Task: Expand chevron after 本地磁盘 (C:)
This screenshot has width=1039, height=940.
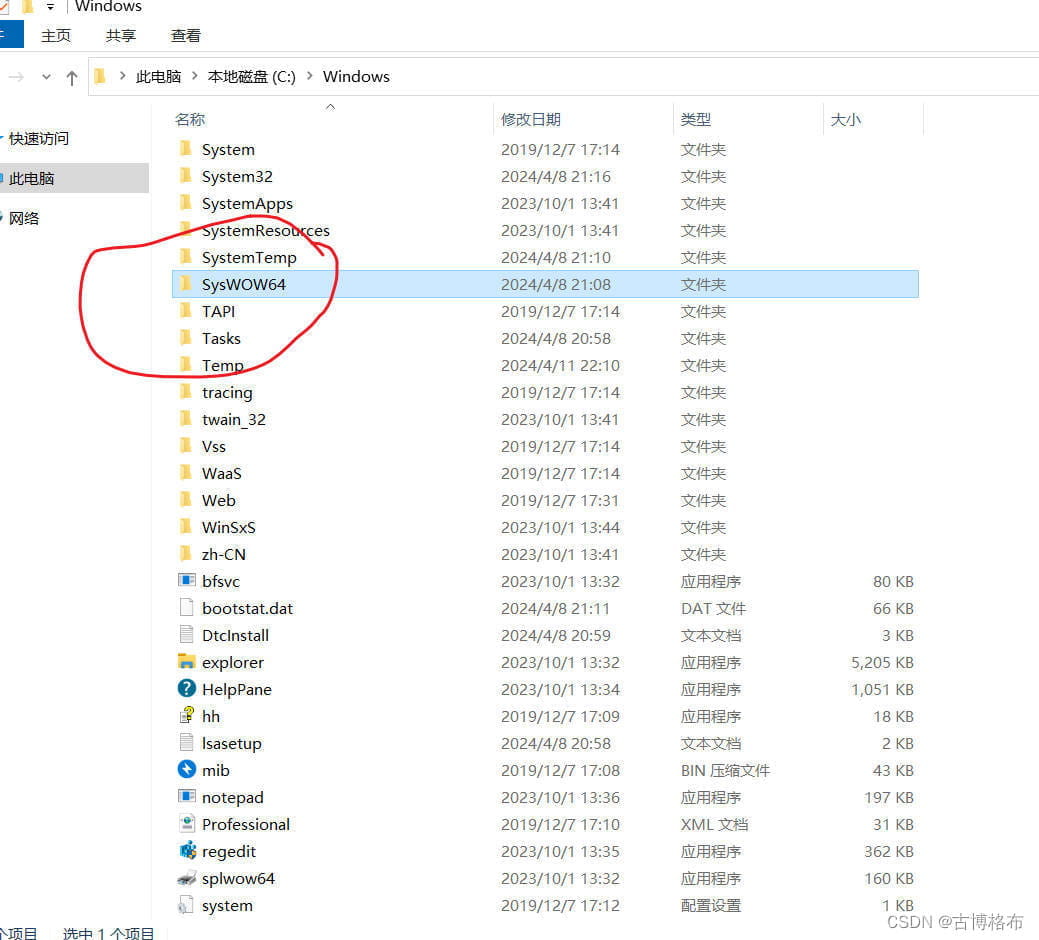Action: (309, 76)
